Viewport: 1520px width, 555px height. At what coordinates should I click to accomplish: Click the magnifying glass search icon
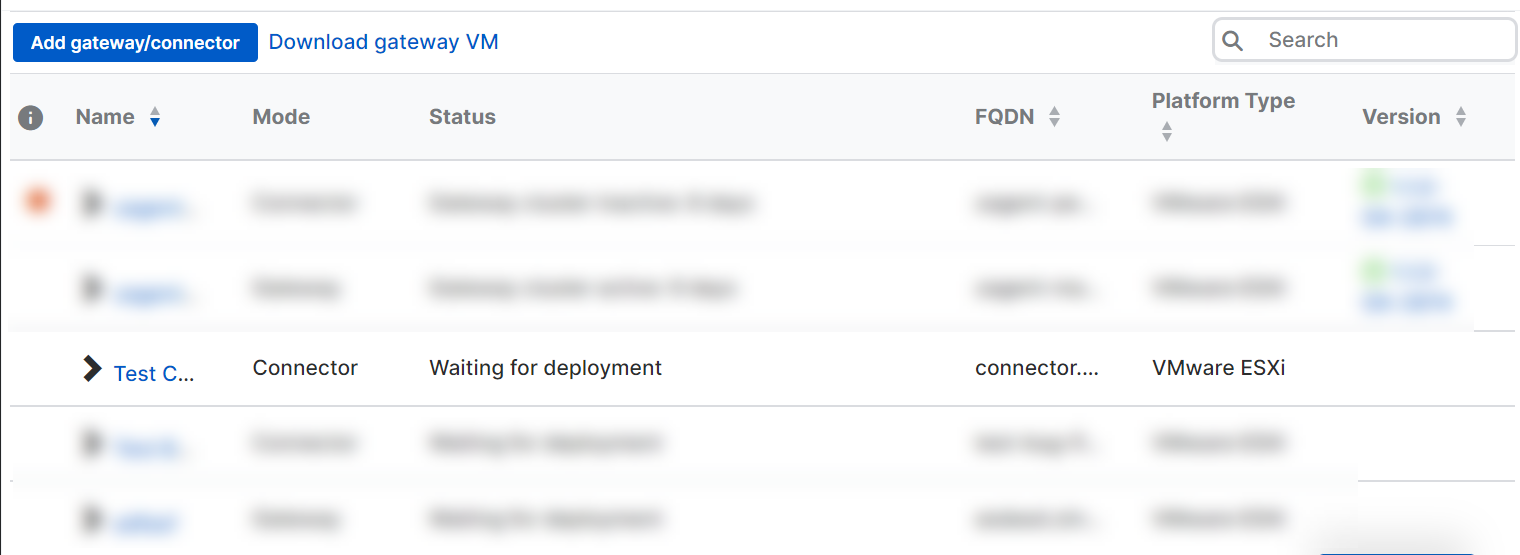[1233, 41]
